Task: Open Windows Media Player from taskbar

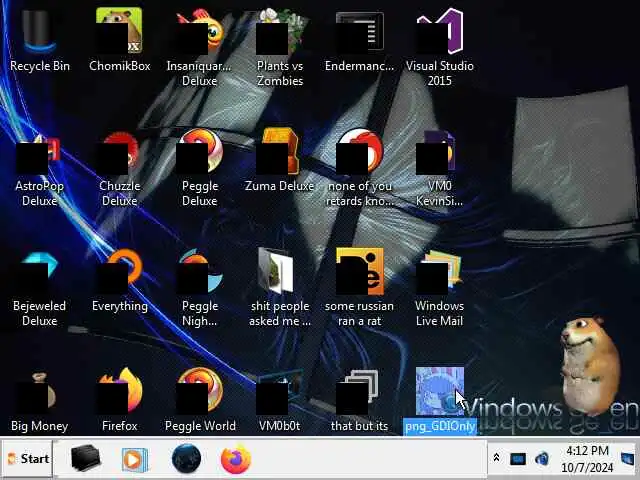Action: point(135,460)
